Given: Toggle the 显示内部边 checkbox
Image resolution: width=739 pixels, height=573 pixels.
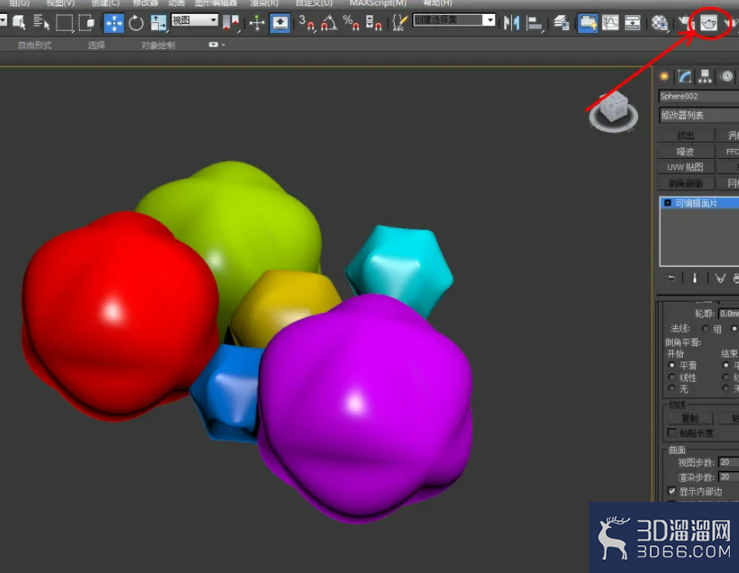Looking at the screenshot, I should tap(672, 491).
